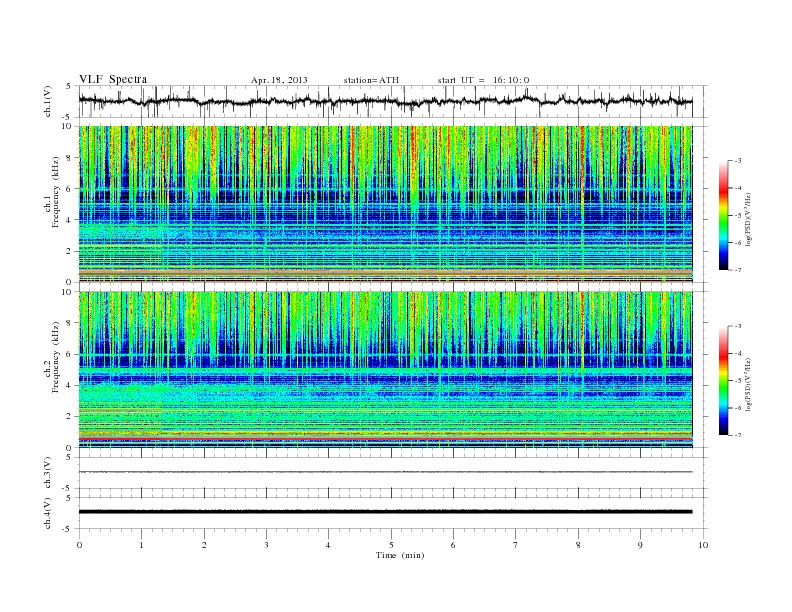Viewport: 792px width, 612px height.
Task: Click the "8" tick on the time axis
Action: pos(578,545)
